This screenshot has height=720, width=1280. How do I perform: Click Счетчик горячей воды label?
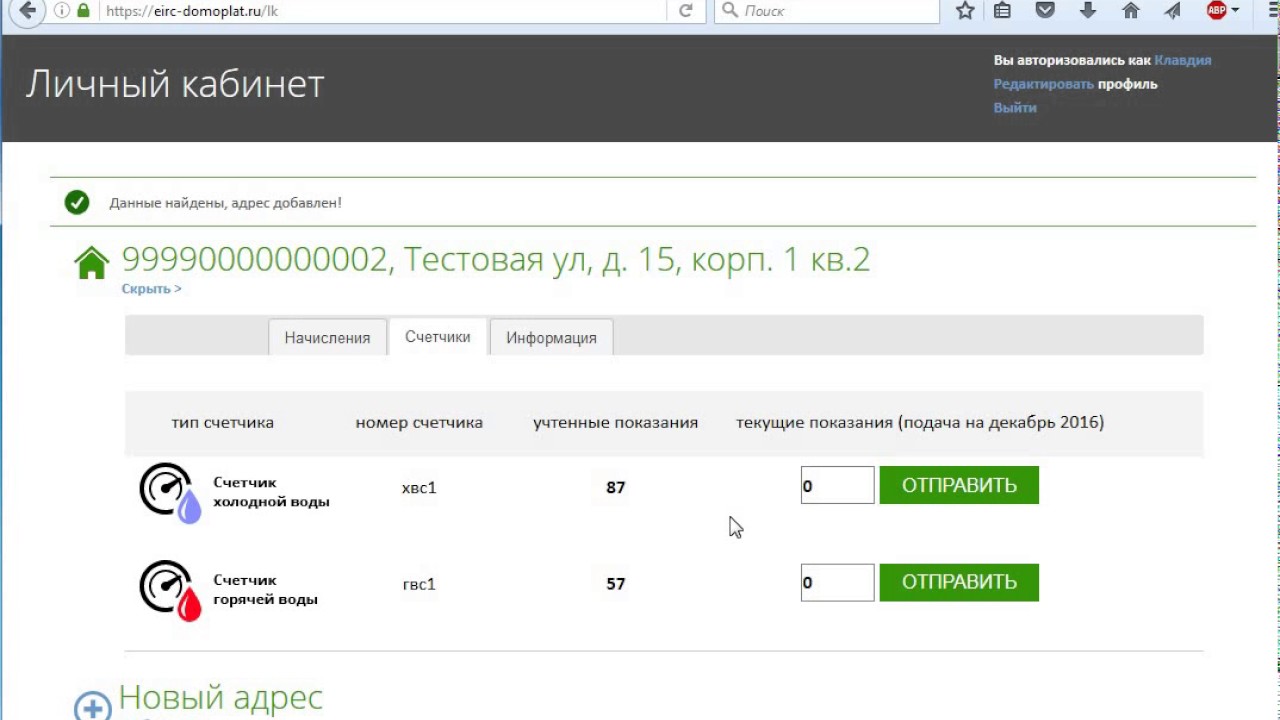click(x=265, y=589)
